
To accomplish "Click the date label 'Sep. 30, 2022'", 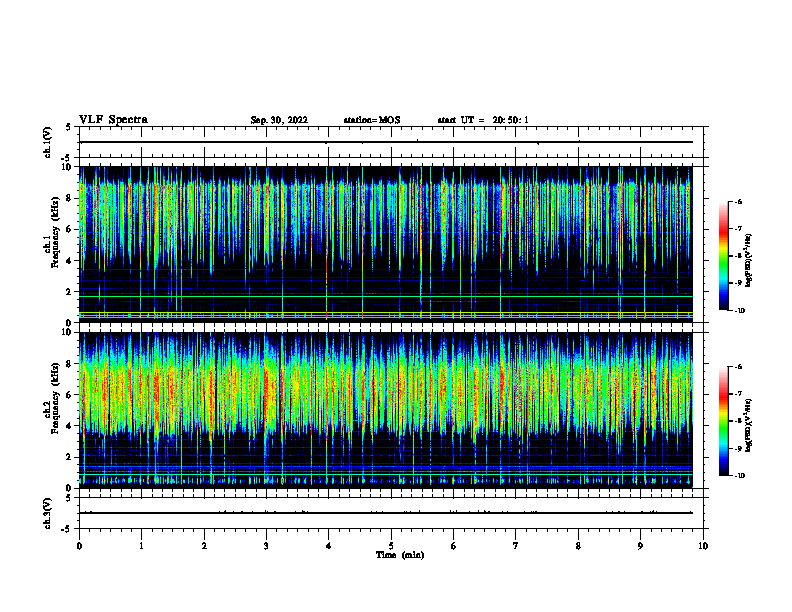I will tap(279, 120).
